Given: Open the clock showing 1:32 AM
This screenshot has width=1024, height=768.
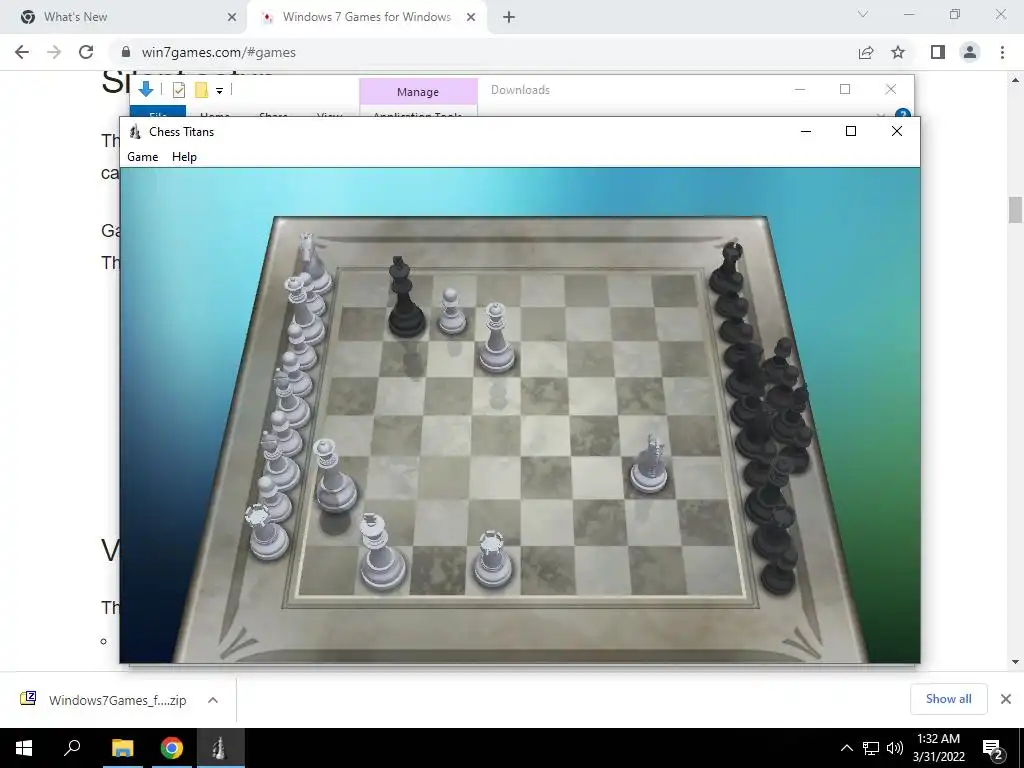Looking at the screenshot, I should pyautogui.click(x=938, y=748).
